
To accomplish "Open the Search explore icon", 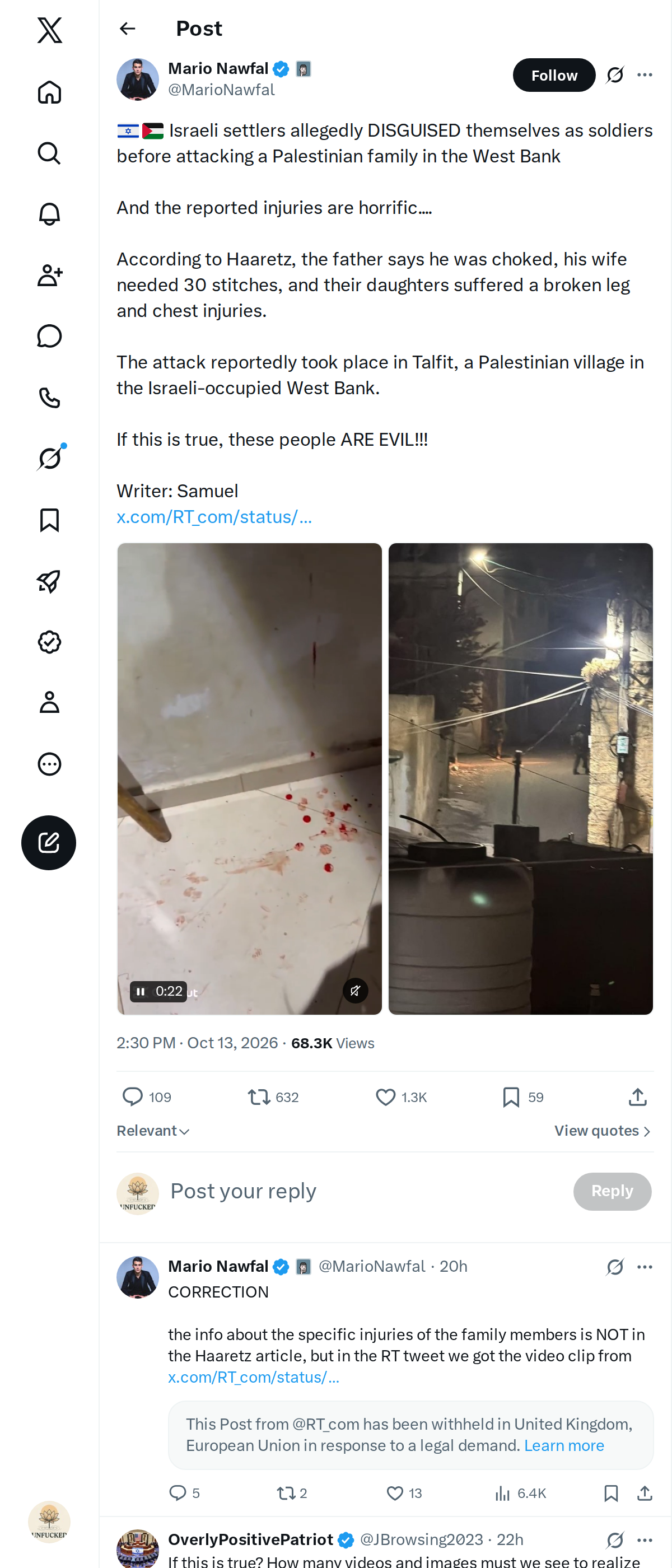I will pos(49,153).
